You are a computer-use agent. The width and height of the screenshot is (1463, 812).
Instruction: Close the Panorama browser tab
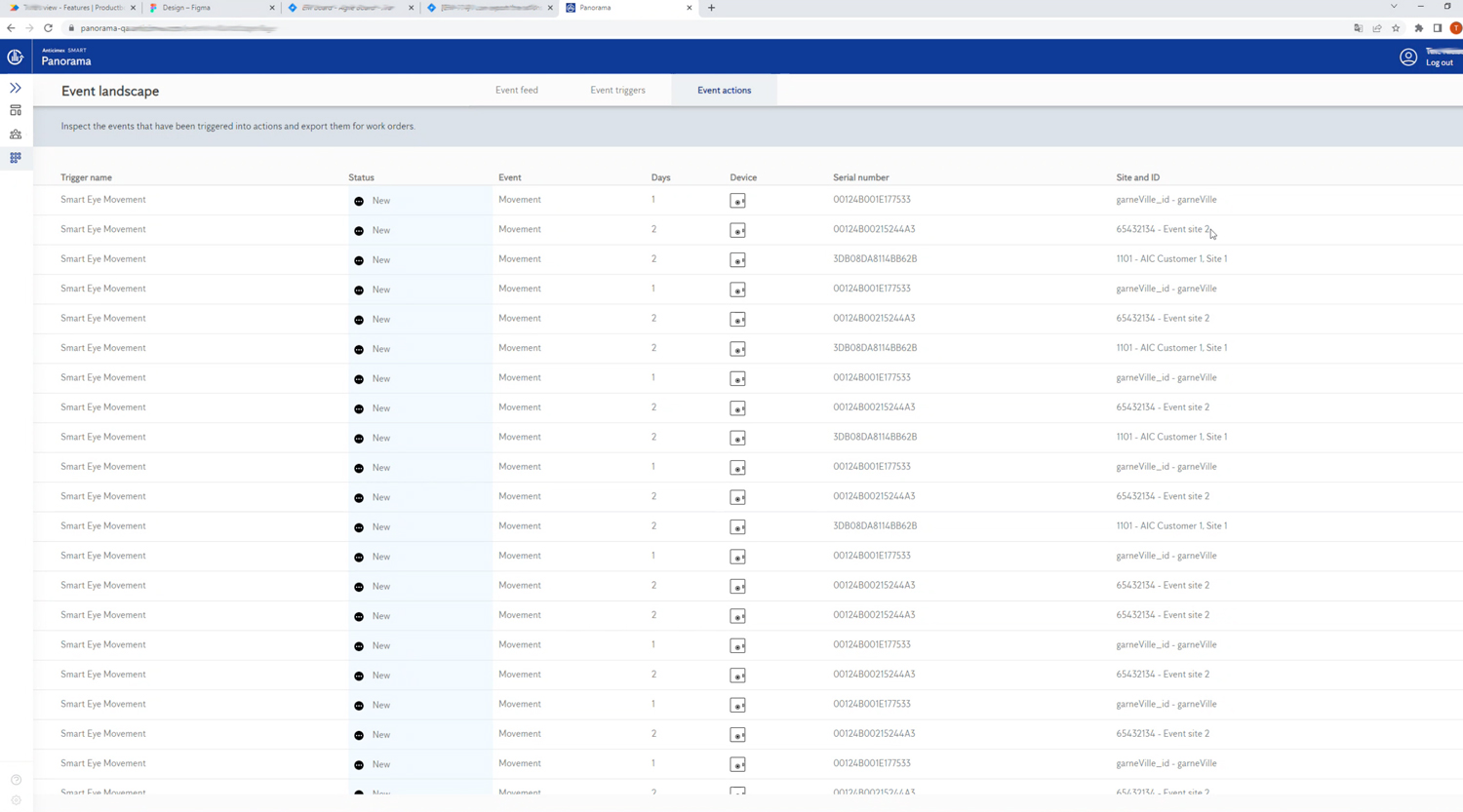click(690, 8)
